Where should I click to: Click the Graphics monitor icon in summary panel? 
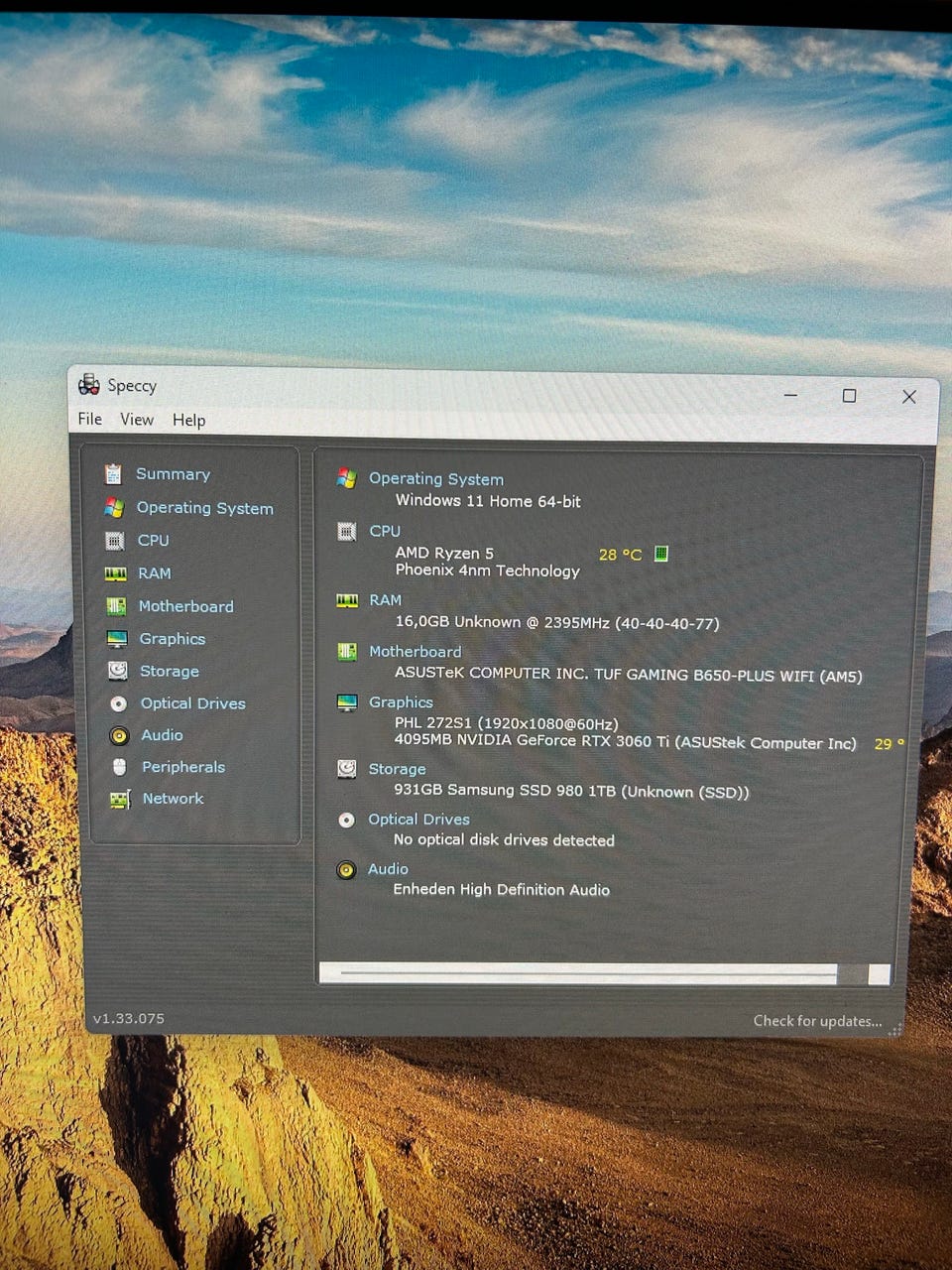(x=347, y=702)
